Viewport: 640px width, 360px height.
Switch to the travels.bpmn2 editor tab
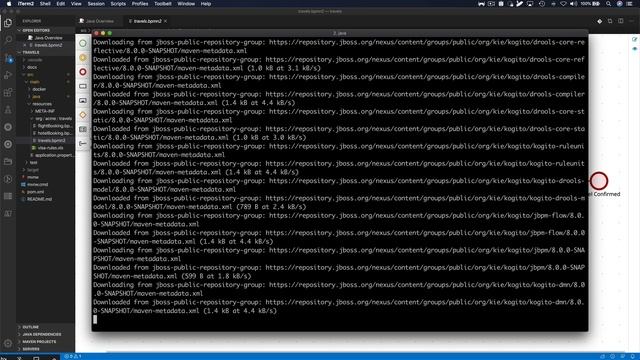pyautogui.click(x=147, y=21)
